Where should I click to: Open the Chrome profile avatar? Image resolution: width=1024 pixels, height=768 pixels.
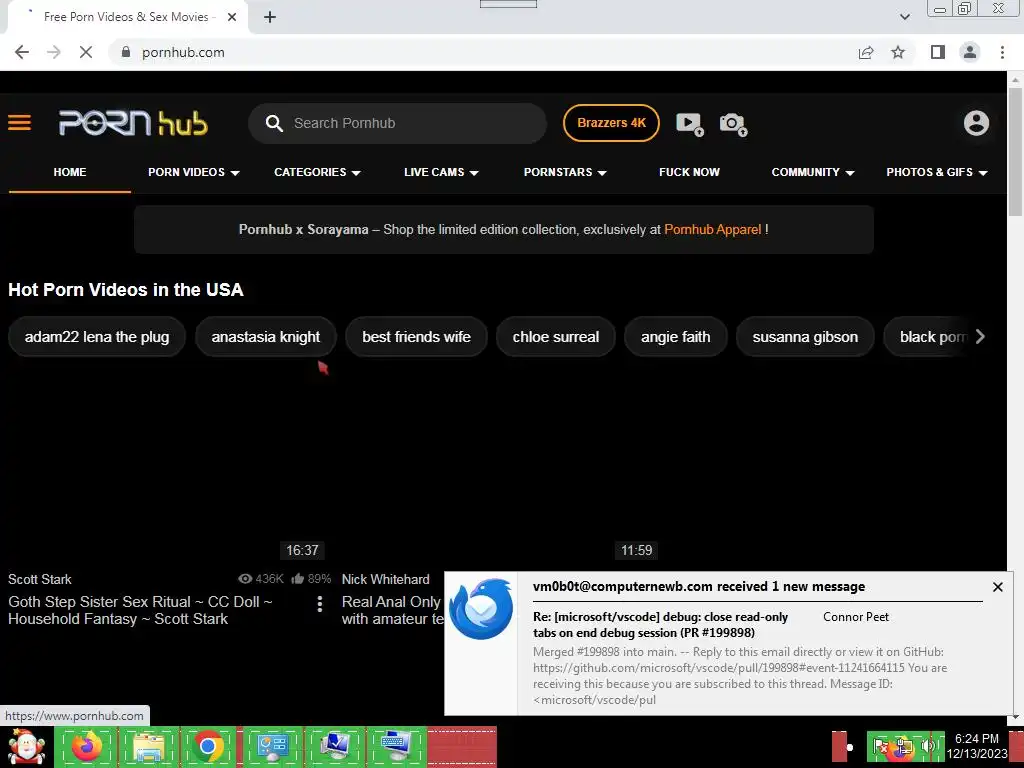[x=970, y=52]
